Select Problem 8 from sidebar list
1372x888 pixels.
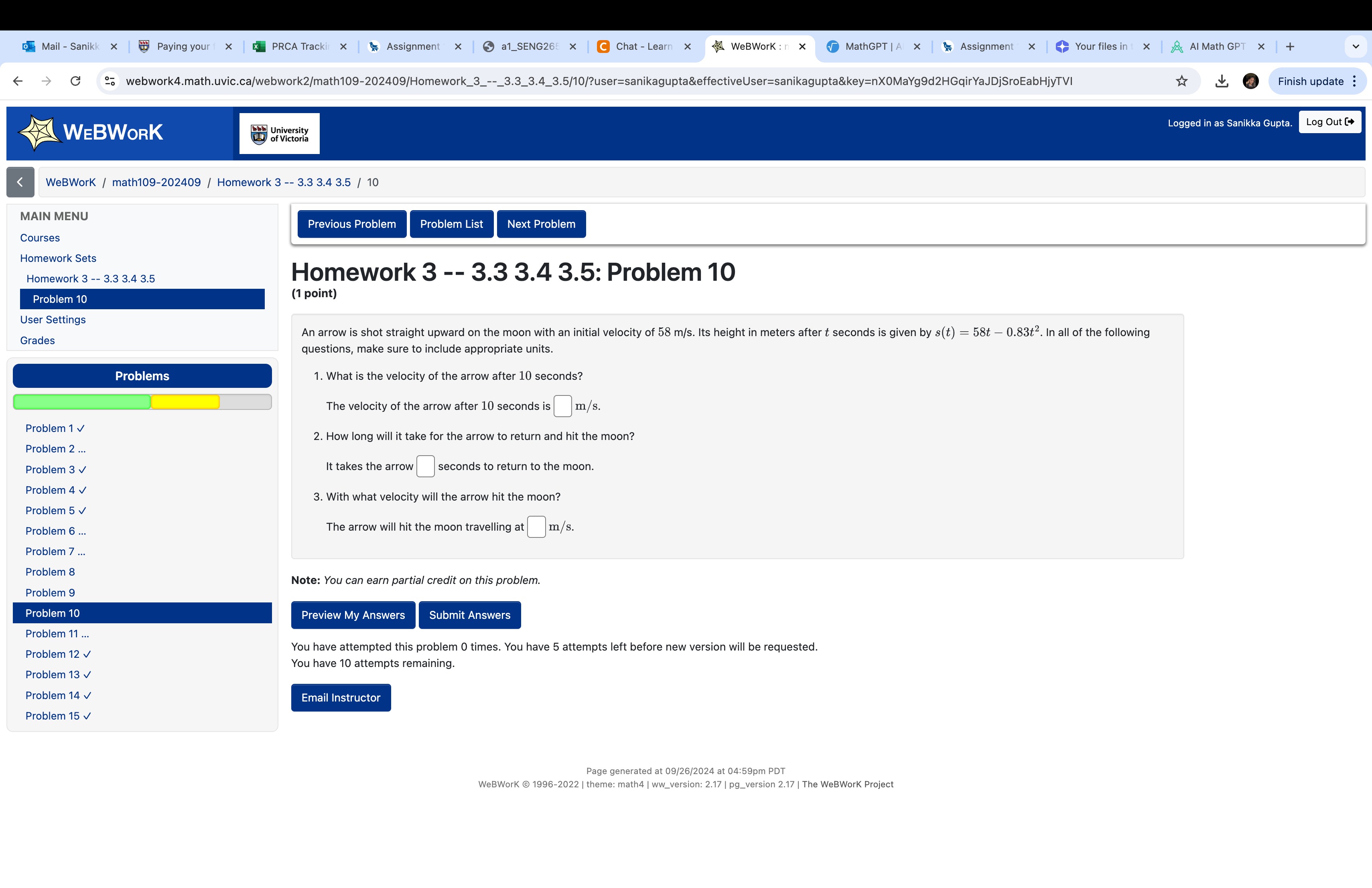[51, 571]
